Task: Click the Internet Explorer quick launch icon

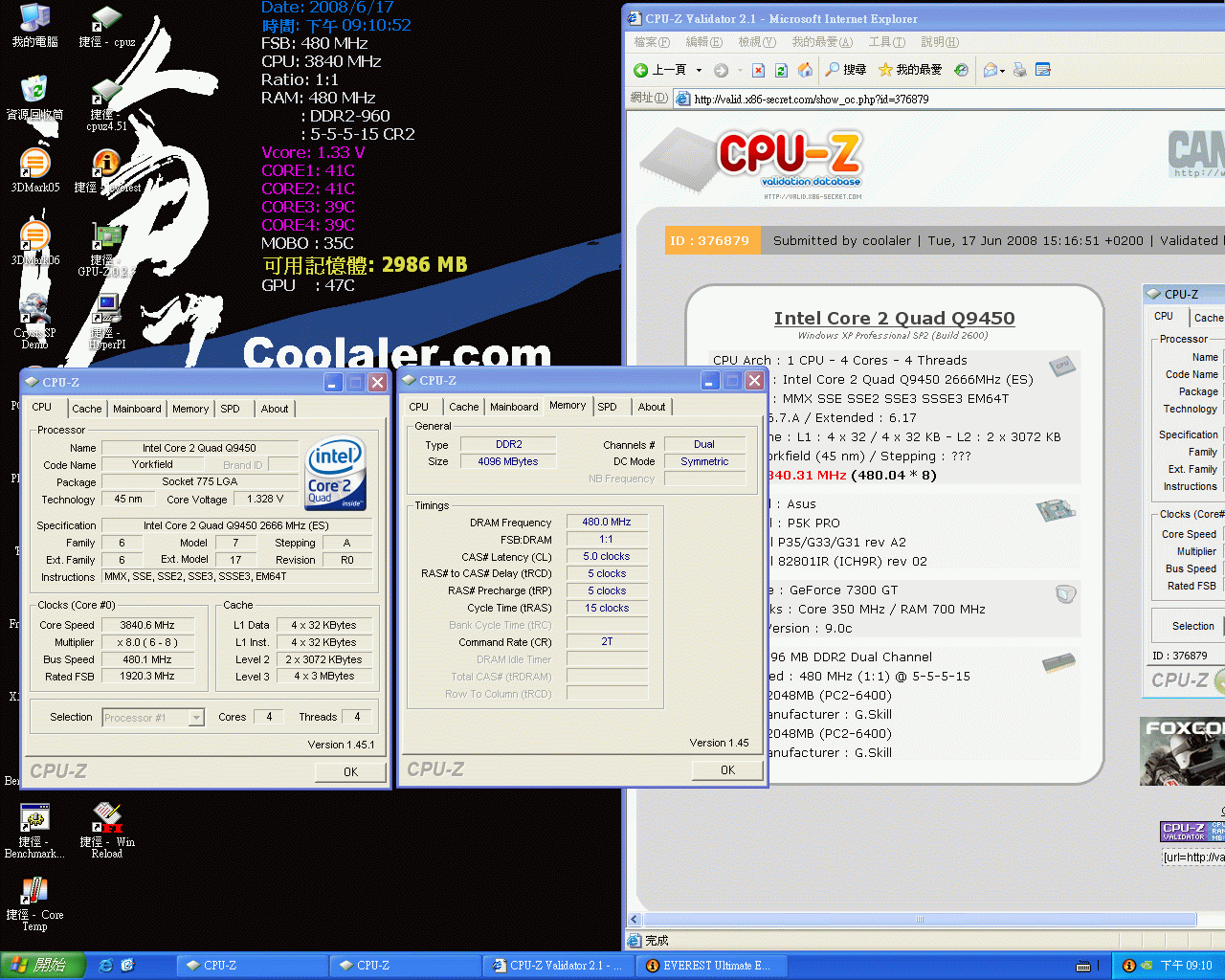Action: tap(105, 966)
